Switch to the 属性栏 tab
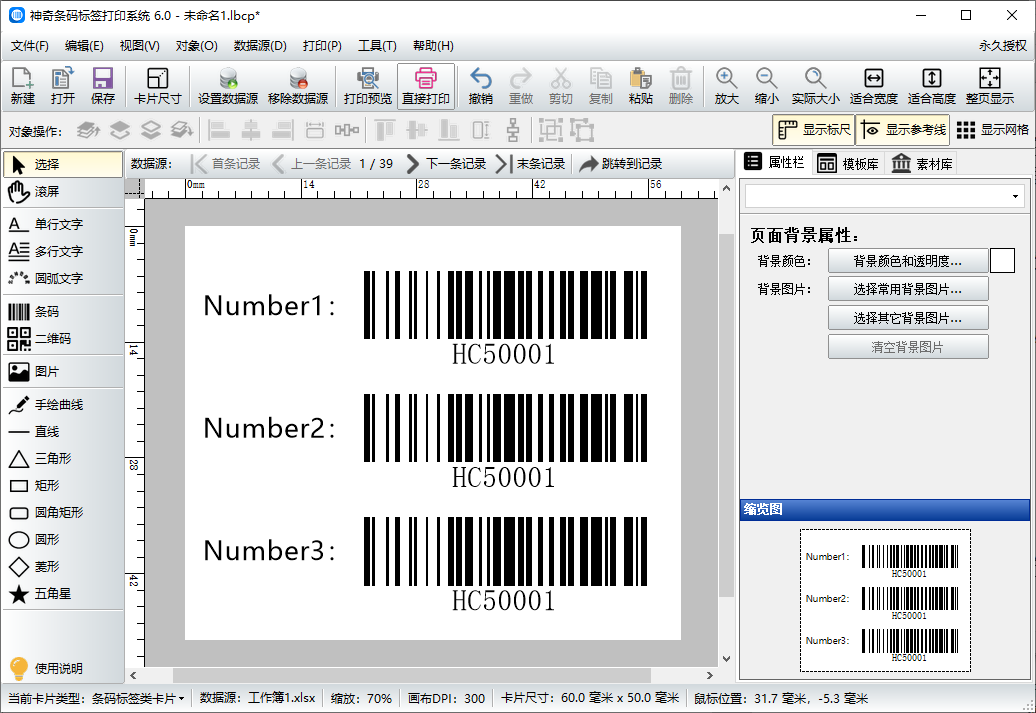Viewport: 1036px width, 713px height. click(774, 163)
